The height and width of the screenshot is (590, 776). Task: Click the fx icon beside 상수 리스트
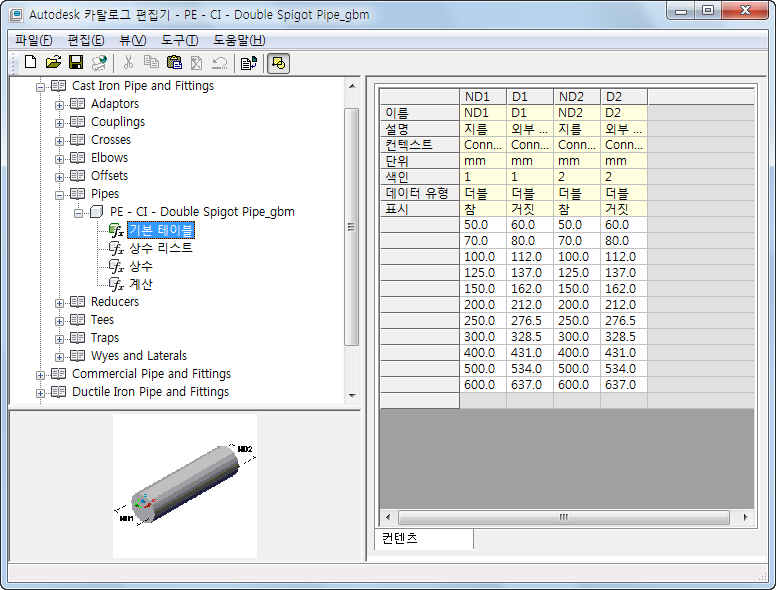pyautogui.click(x=116, y=248)
